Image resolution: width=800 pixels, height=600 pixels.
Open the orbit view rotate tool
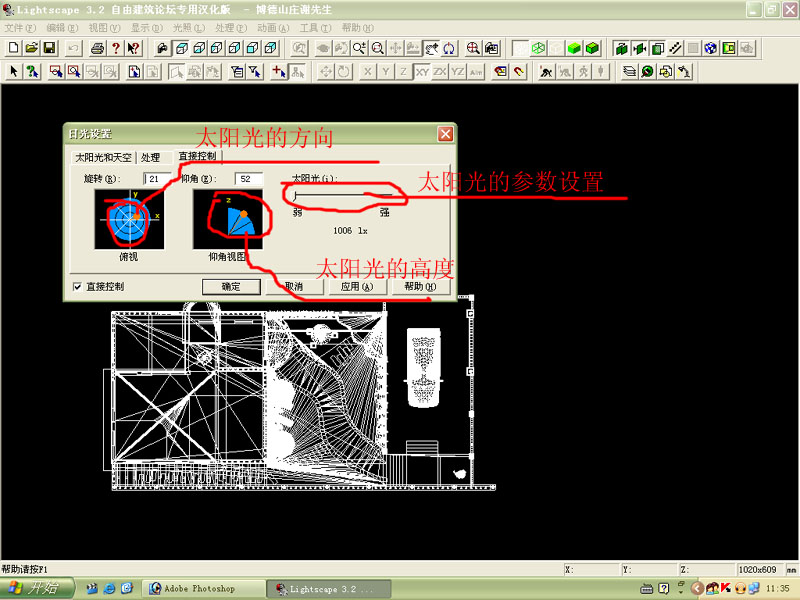448,48
